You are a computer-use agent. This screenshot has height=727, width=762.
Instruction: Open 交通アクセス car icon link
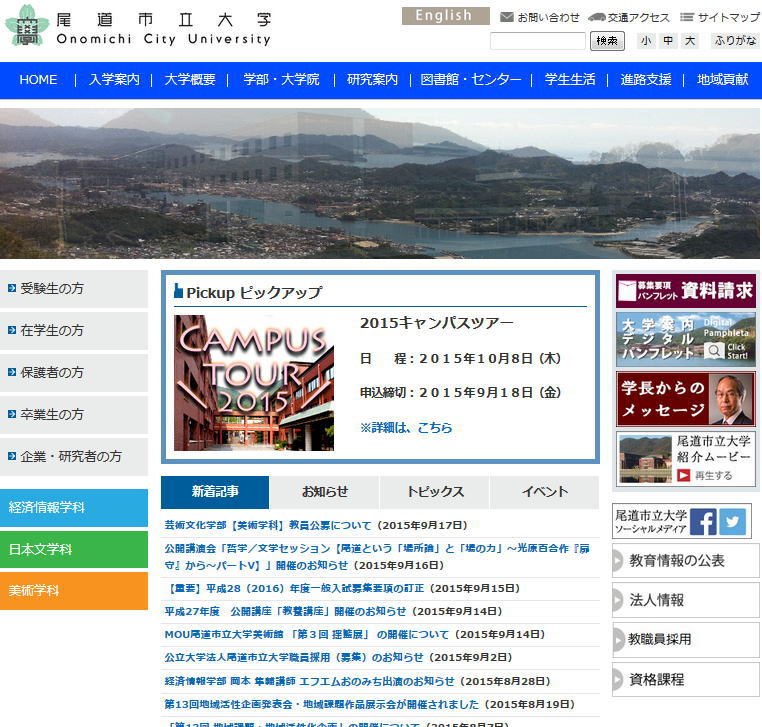pyautogui.click(x=629, y=17)
